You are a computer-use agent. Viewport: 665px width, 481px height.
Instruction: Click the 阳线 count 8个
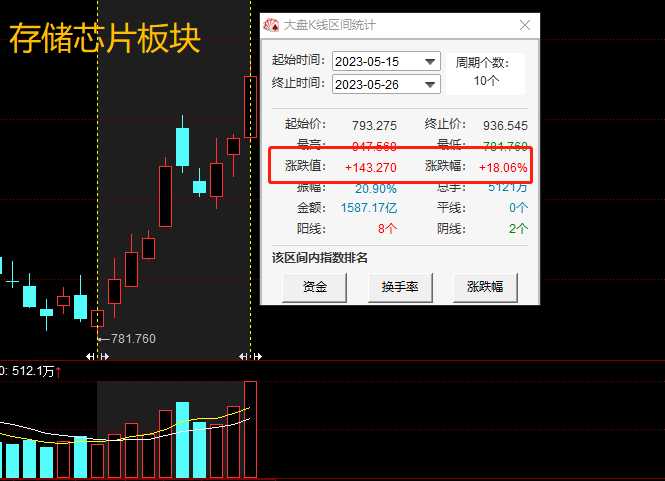click(388, 229)
